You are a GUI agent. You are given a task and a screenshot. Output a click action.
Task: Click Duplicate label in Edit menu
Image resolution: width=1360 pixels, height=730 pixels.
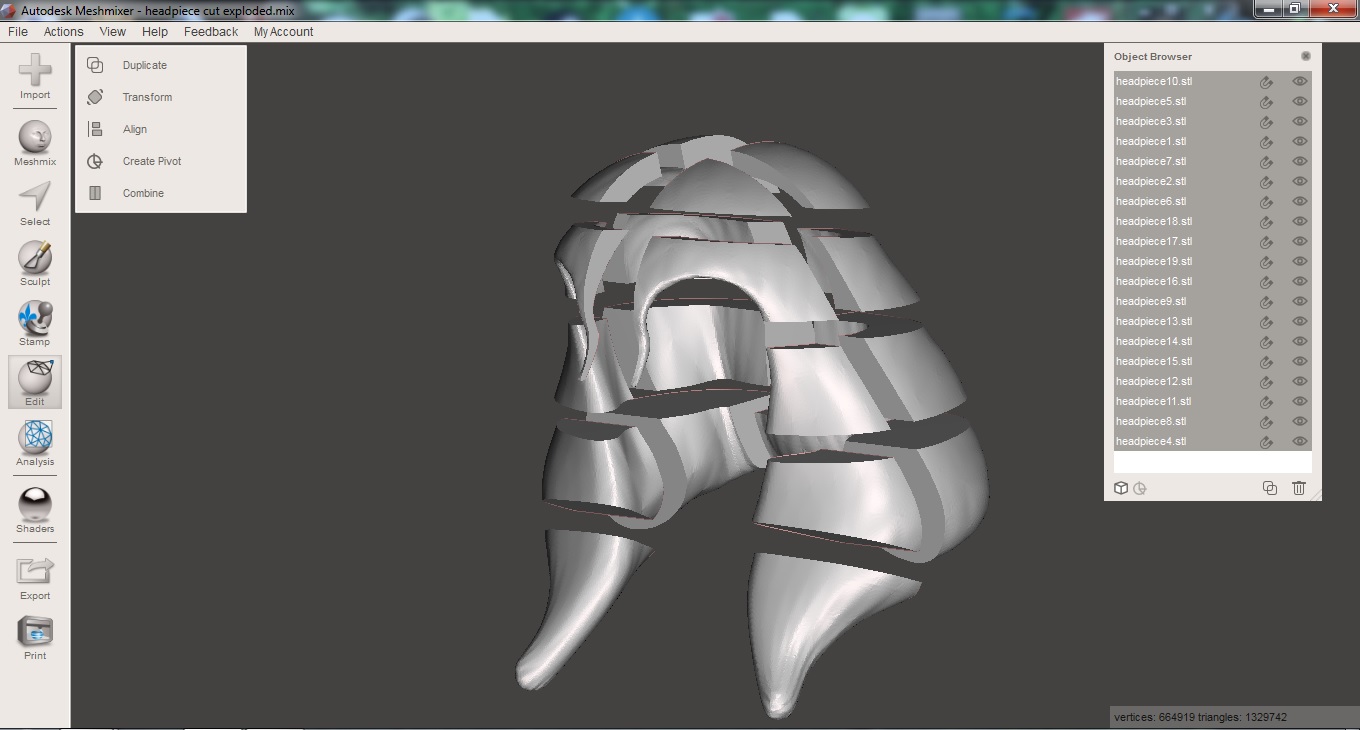(x=145, y=65)
